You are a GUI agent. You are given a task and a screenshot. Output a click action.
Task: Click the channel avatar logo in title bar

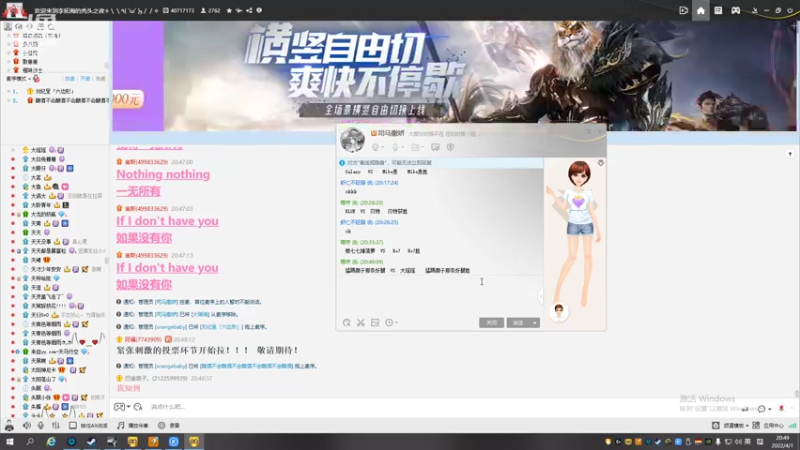pos(14,10)
